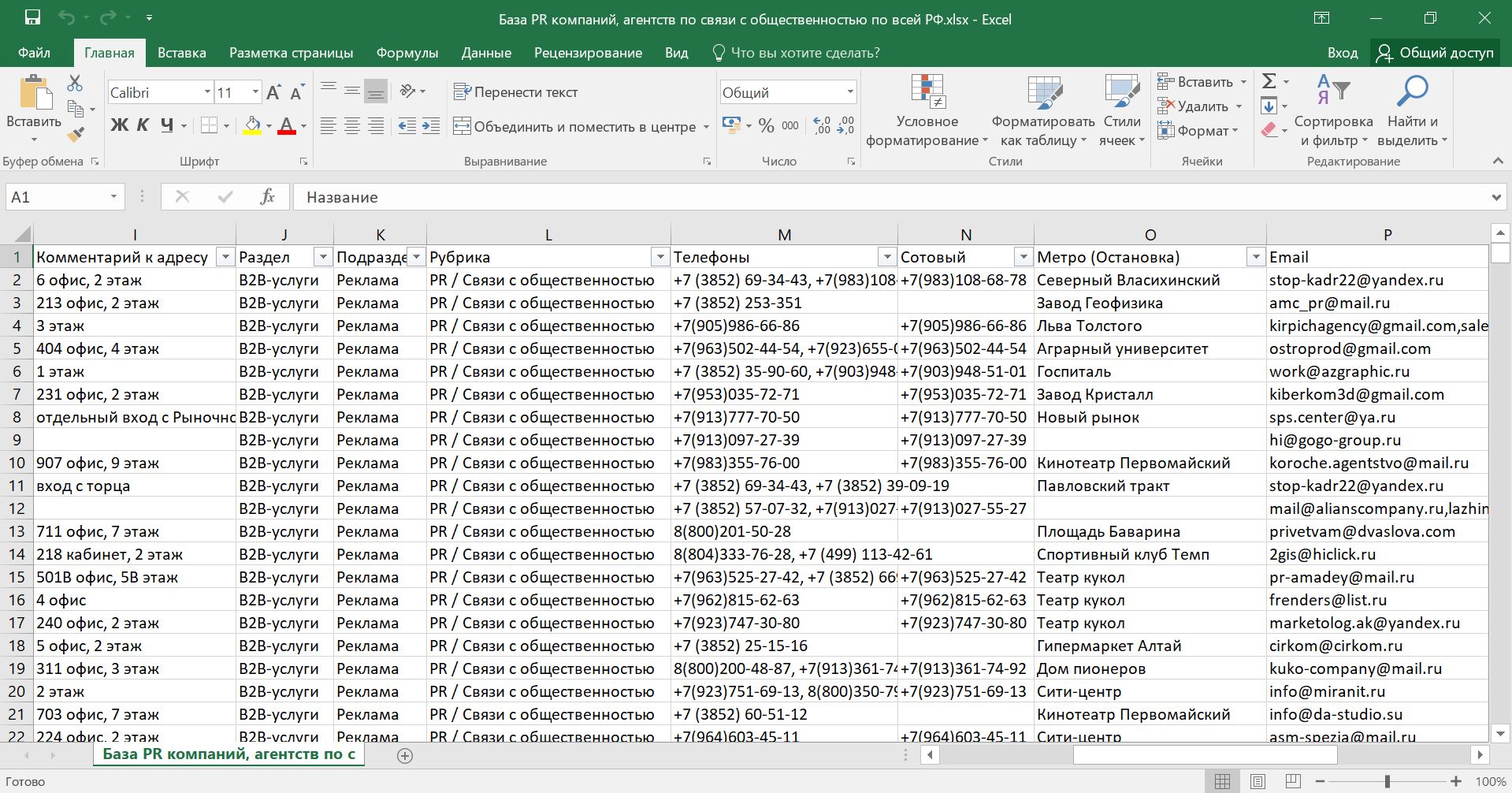Click the Format Painter brush icon
Image resolution: width=1512 pixels, height=793 pixels.
pyautogui.click(x=76, y=135)
